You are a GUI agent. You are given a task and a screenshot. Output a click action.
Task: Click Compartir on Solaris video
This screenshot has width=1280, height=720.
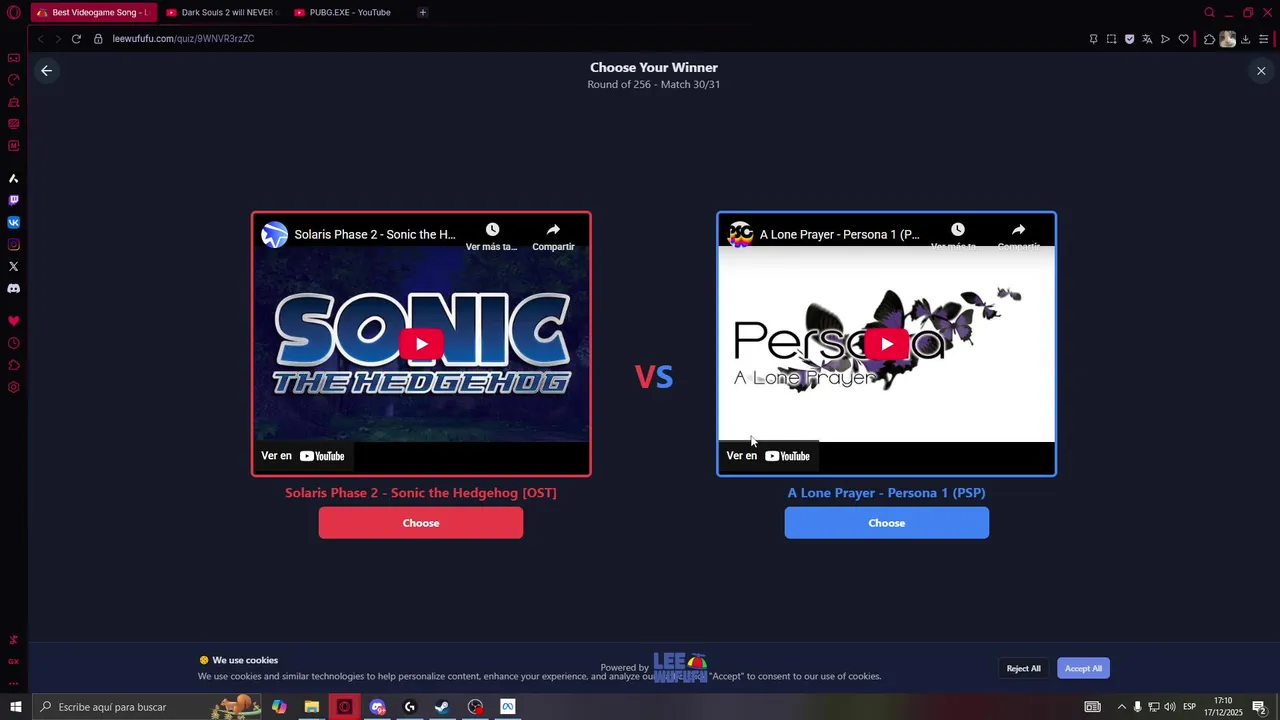tap(553, 237)
